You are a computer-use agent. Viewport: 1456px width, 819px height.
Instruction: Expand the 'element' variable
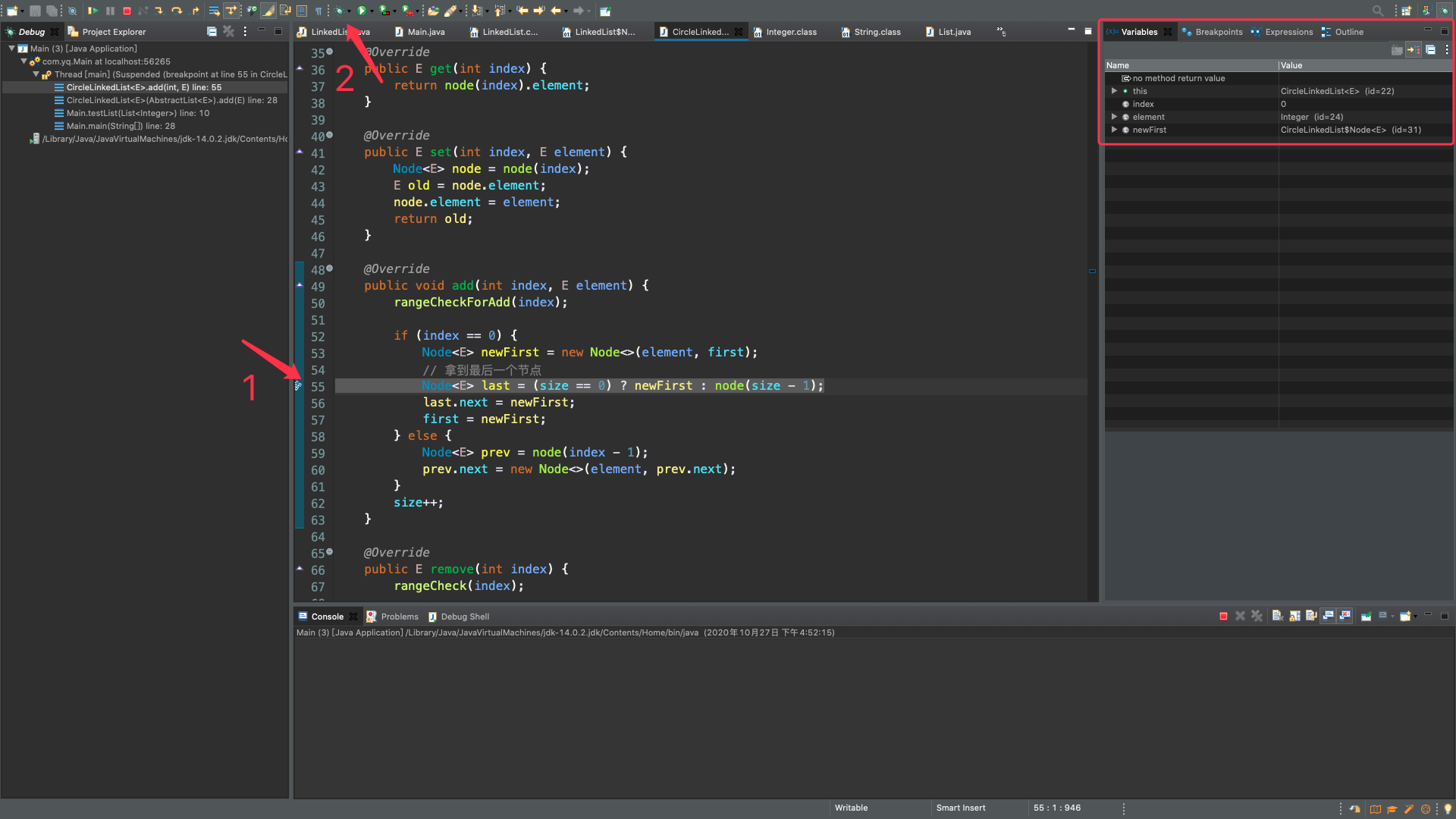tap(1114, 117)
